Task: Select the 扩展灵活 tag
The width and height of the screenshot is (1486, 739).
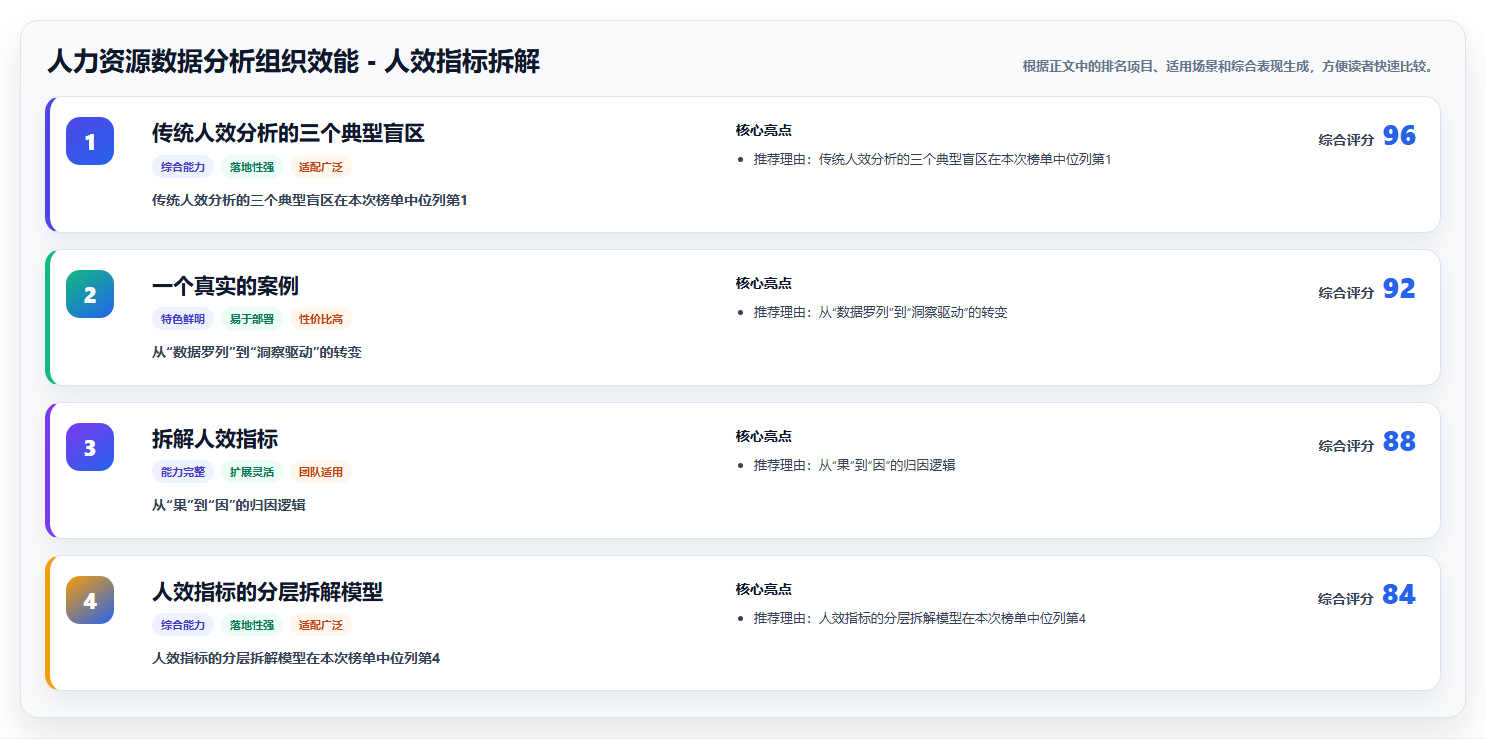Action: click(252, 473)
